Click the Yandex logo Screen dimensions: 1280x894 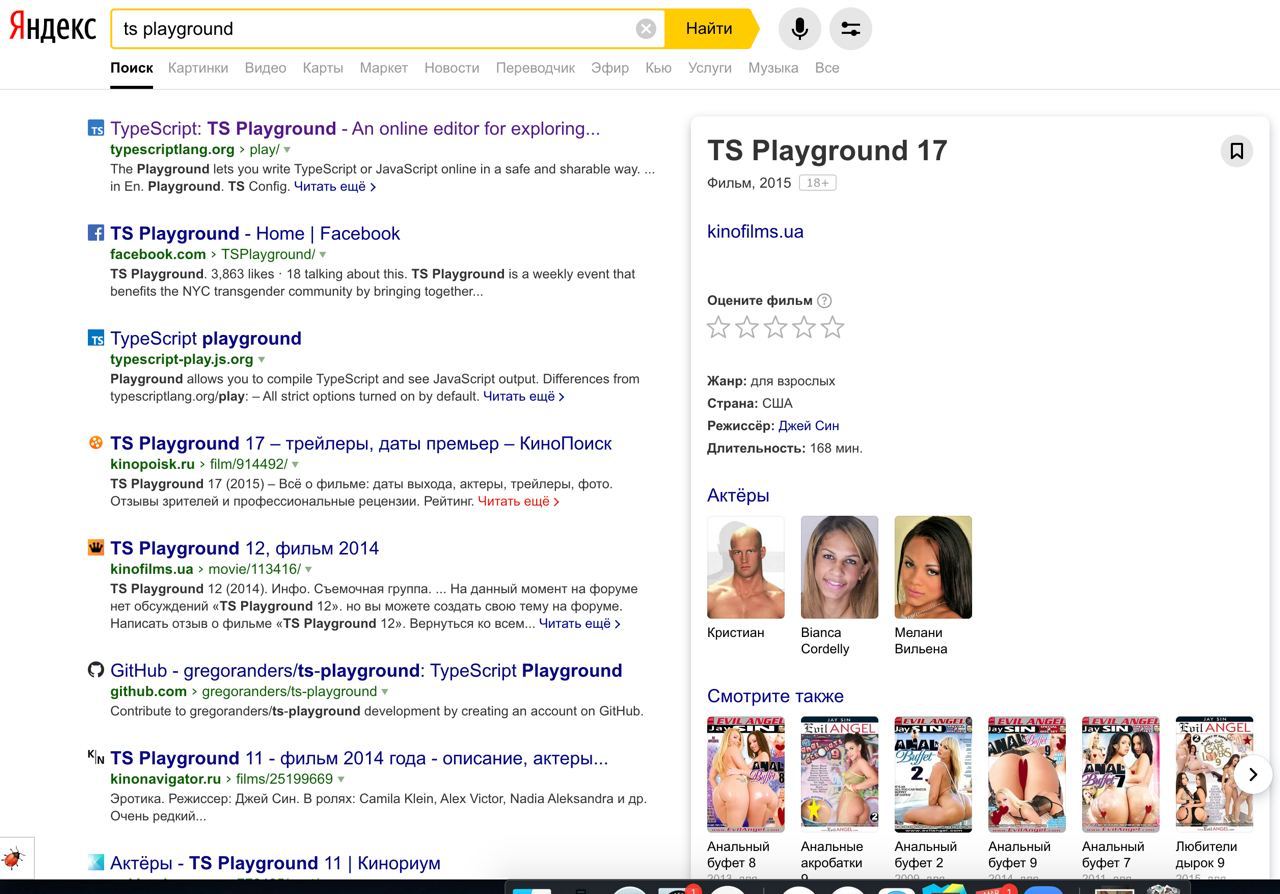53,28
